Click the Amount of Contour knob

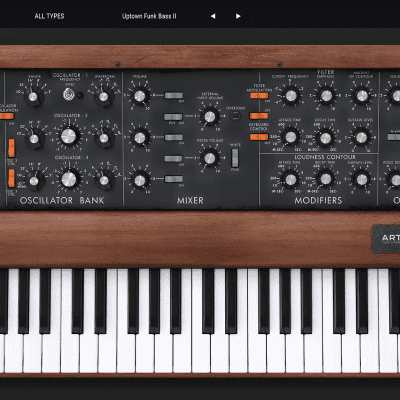pyautogui.click(x=362, y=96)
